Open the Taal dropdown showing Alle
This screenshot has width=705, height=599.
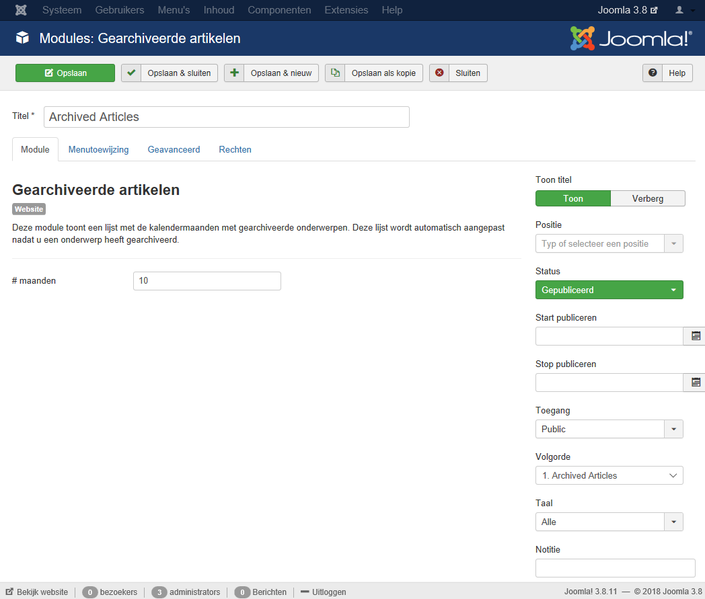point(609,522)
